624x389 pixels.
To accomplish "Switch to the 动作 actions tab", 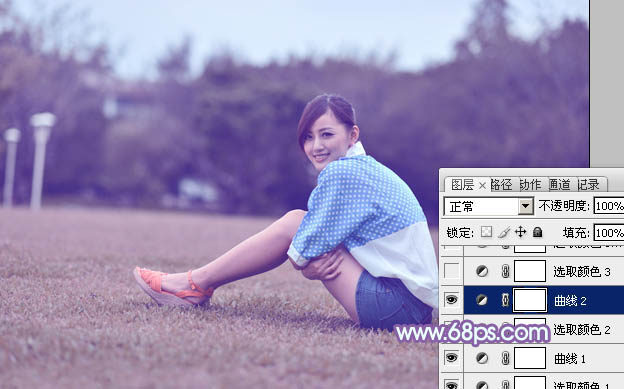I will click(x=530, y=184).
